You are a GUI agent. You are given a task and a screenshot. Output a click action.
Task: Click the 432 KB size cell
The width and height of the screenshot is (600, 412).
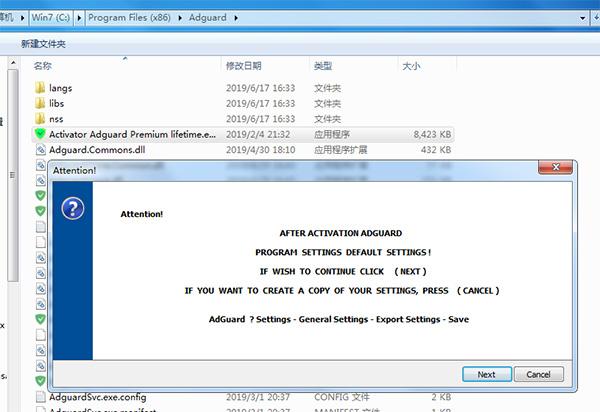(x=436, y=150)
